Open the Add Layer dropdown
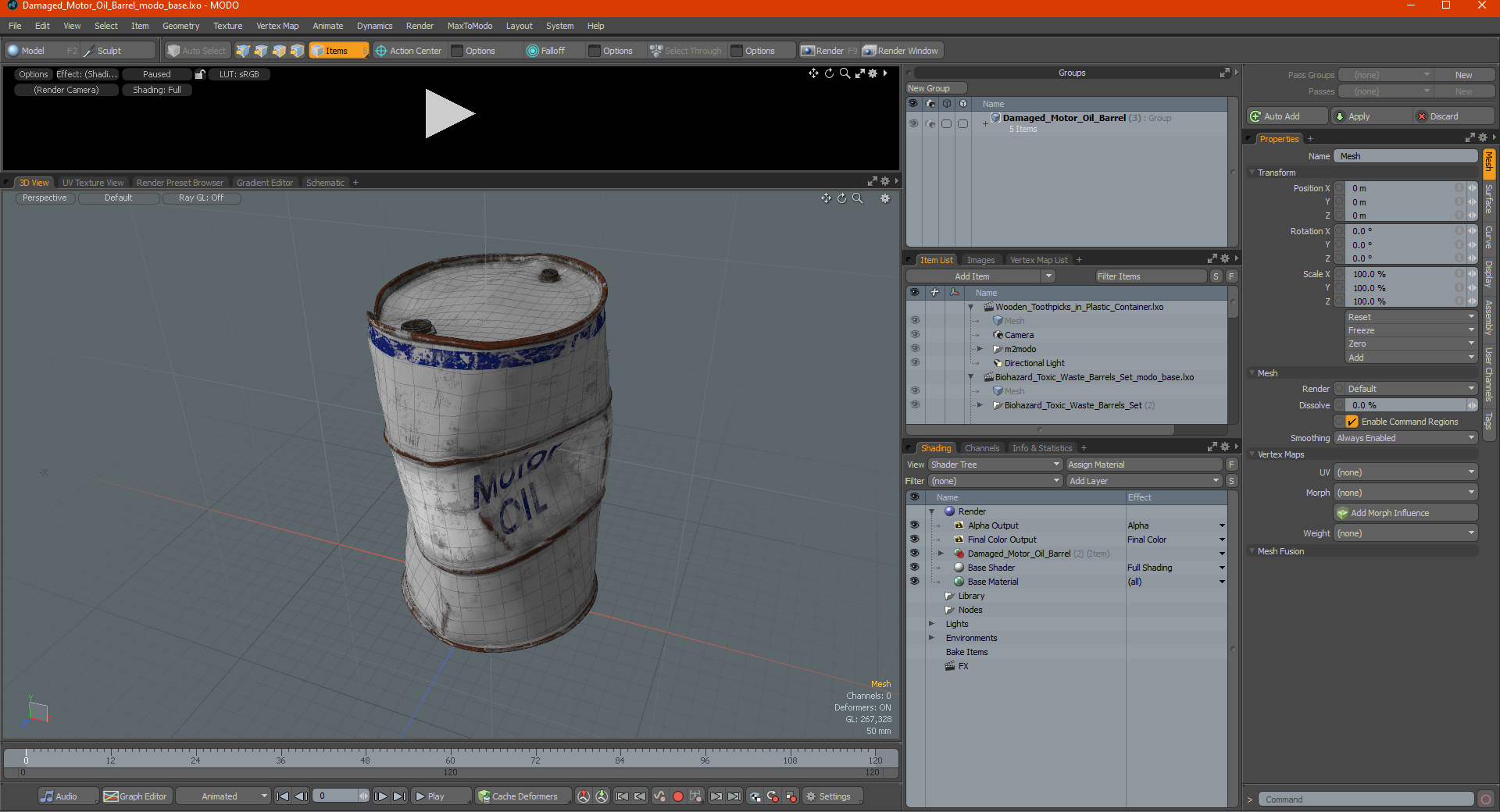 pyautogui.click(x=1144, y=481)
